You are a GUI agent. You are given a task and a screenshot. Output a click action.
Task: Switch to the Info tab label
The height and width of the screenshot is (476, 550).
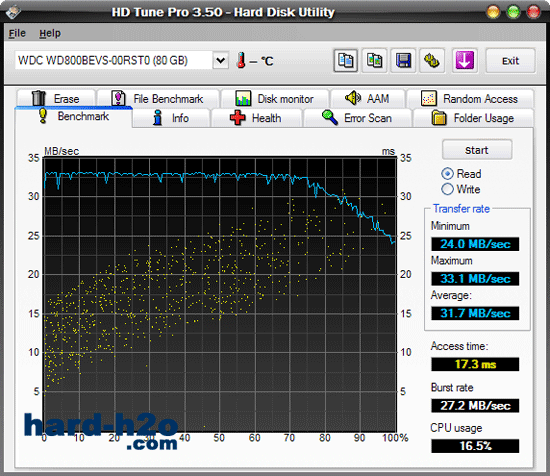180,118
